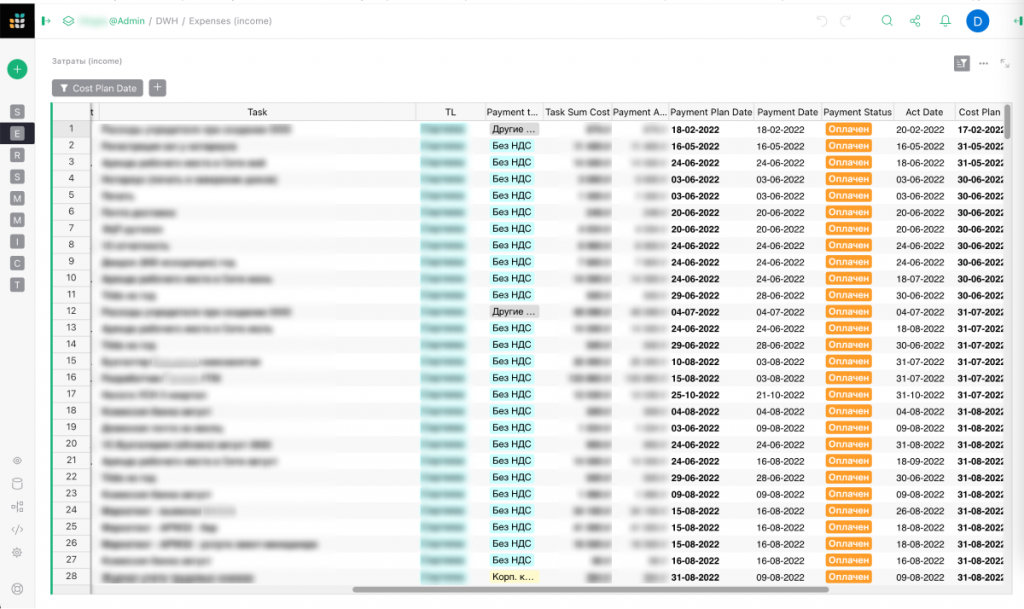Image resolution: width=1024 pixels, height=609 pixels.
Task: Open the filter panel icon above table
Action: [x=961, y=63]
